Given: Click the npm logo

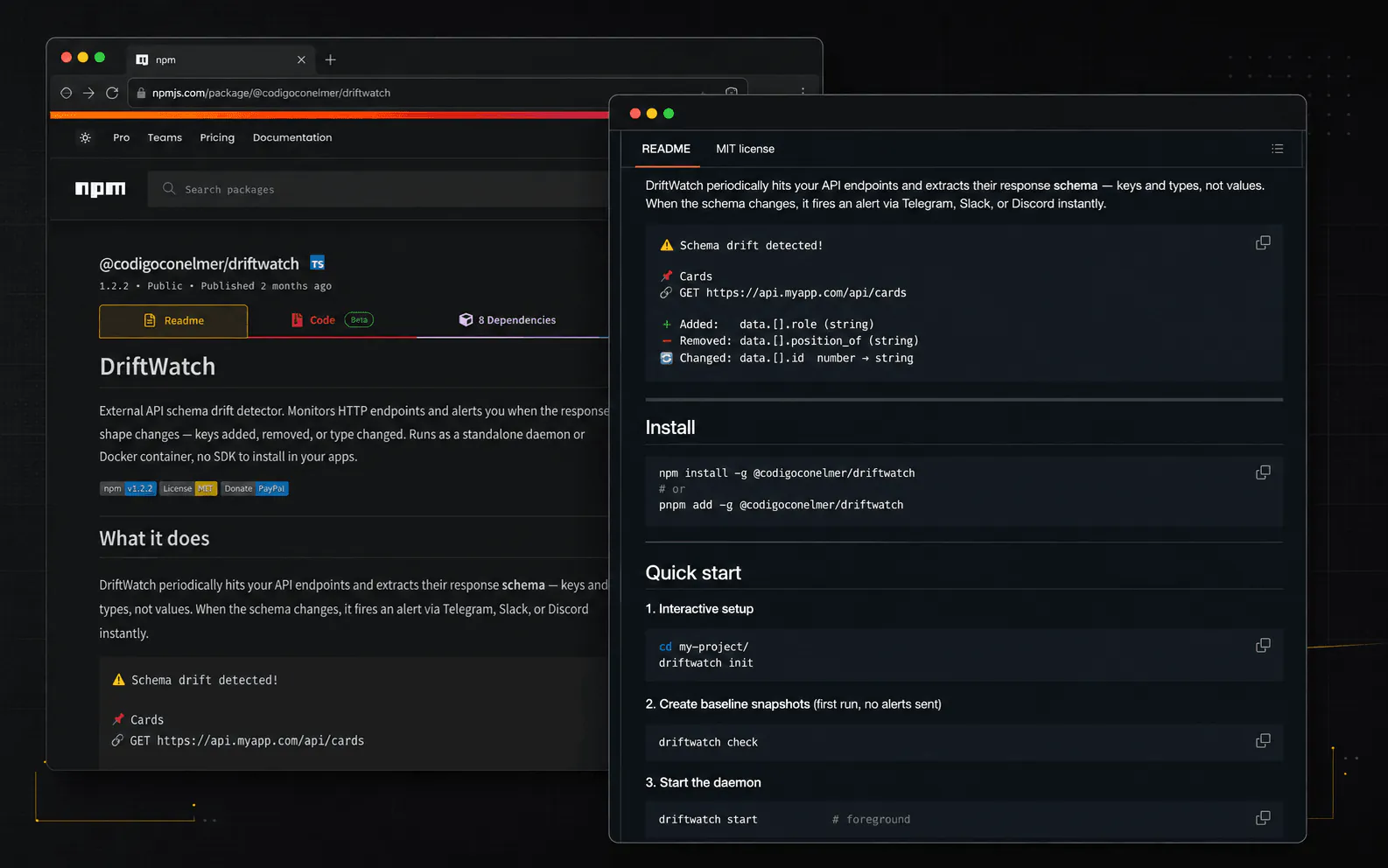Looking at the screenshot, I should pyautogui.click(x=100, y=189).
